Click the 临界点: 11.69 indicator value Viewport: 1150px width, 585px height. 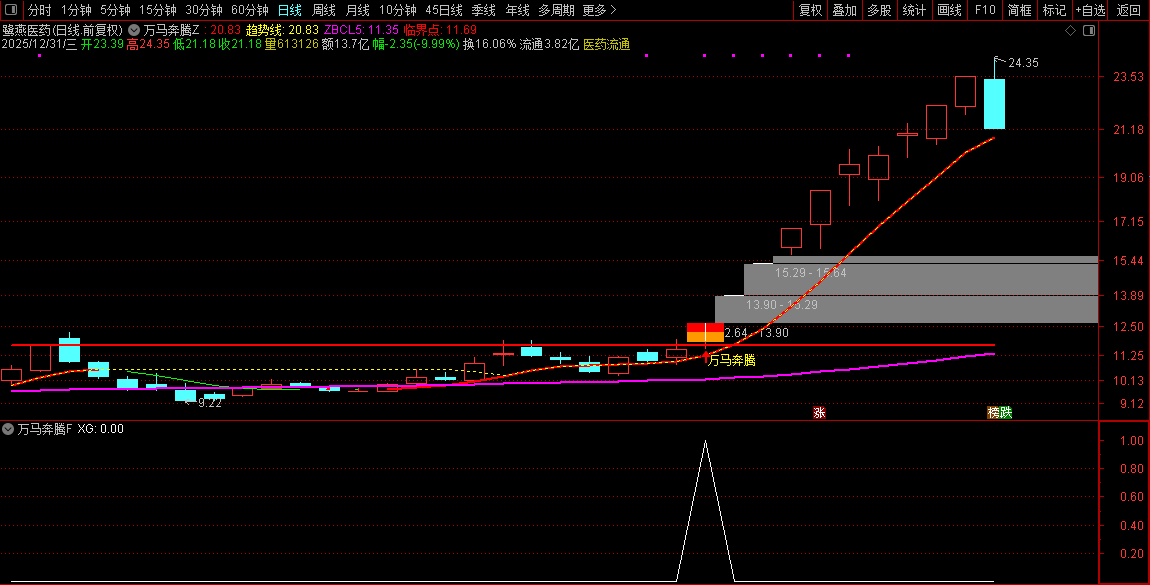[x=440, y=30]
